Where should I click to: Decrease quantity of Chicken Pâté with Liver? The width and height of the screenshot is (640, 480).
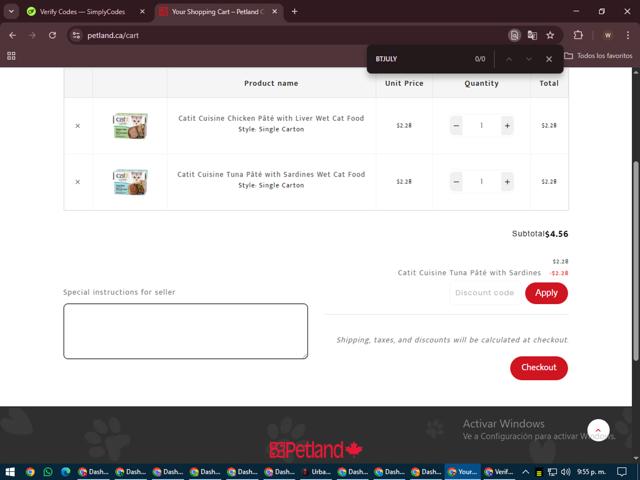pos(456,126)
